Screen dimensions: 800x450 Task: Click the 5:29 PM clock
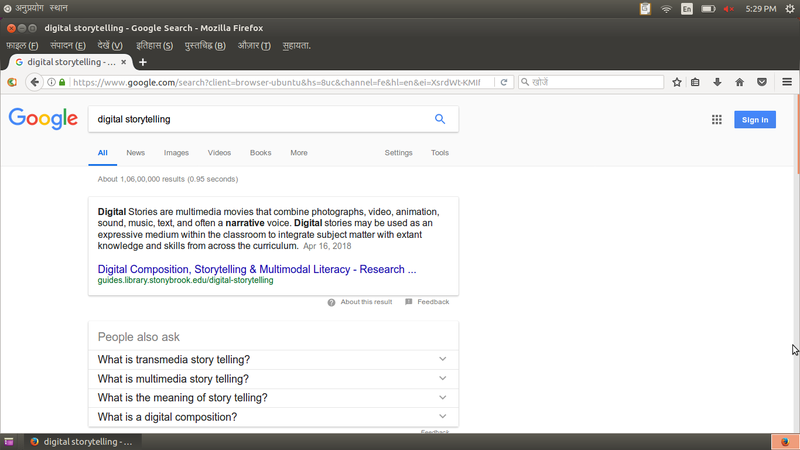(x=760, y=9)
